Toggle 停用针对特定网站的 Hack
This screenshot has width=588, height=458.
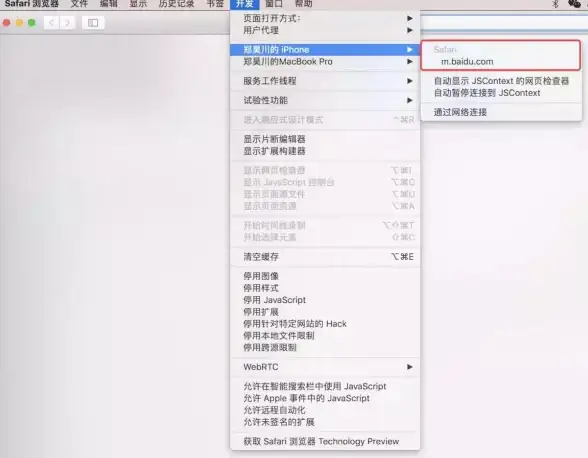coord(325,324)
